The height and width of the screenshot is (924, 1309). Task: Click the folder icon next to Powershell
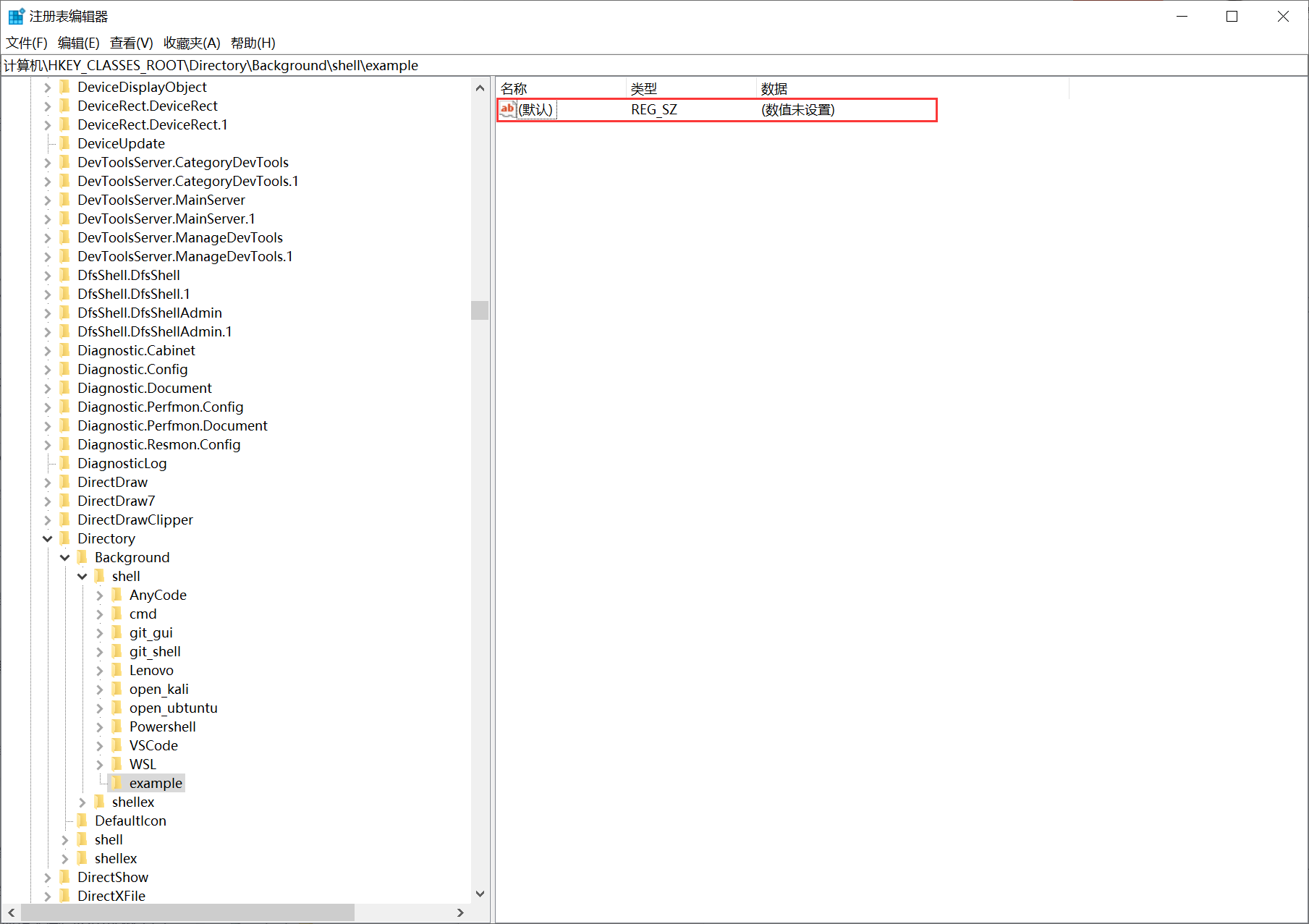point(117,726)
